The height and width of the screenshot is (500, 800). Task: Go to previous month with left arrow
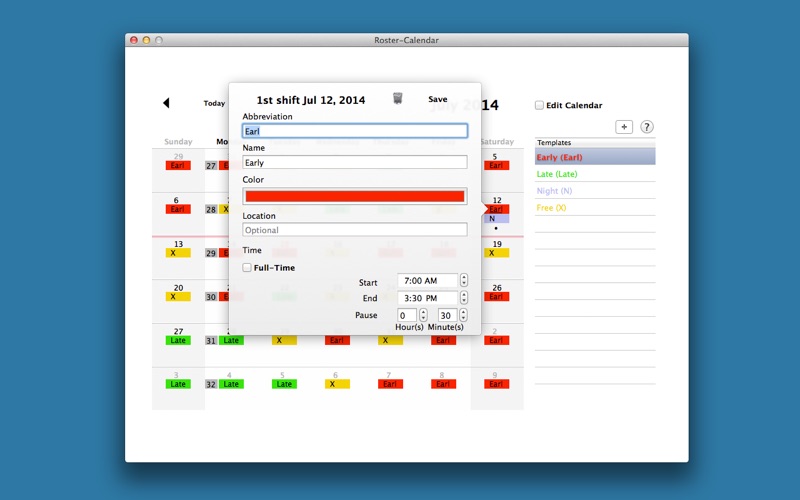(166, 103)
